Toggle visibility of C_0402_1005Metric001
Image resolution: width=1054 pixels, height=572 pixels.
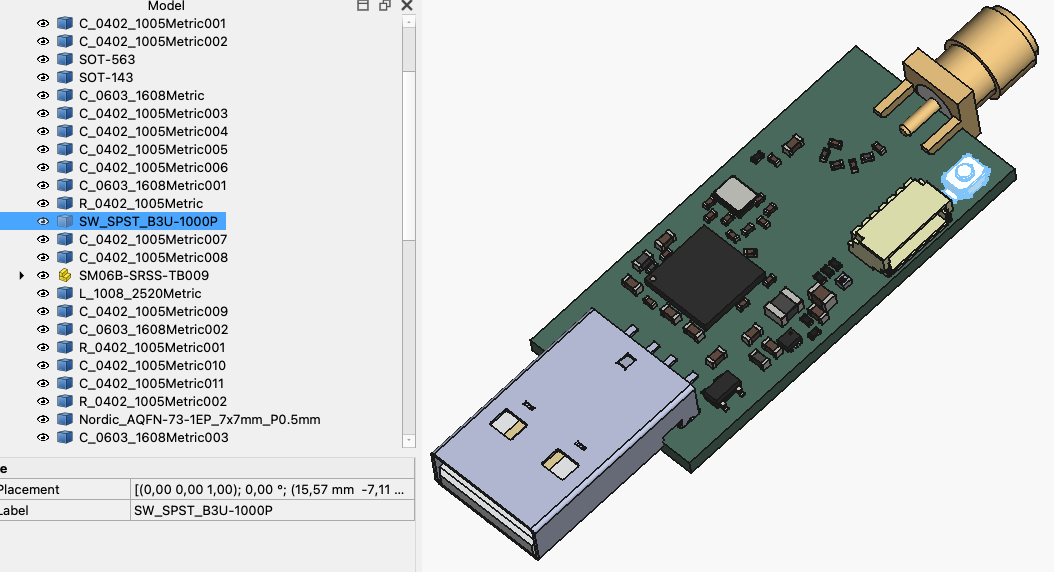(43, 24)
